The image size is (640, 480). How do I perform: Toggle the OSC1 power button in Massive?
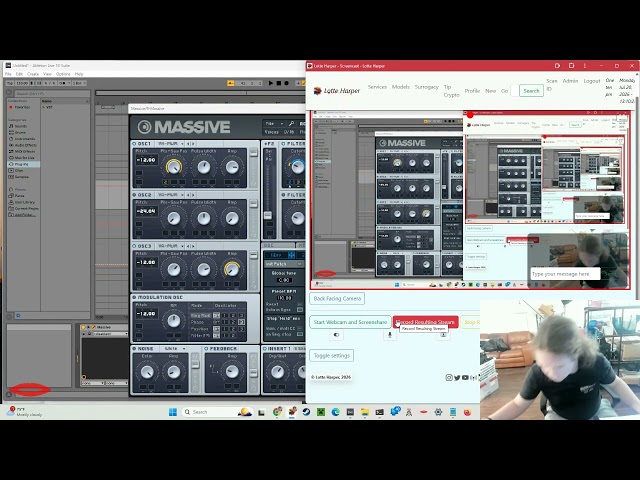(134, 144)
